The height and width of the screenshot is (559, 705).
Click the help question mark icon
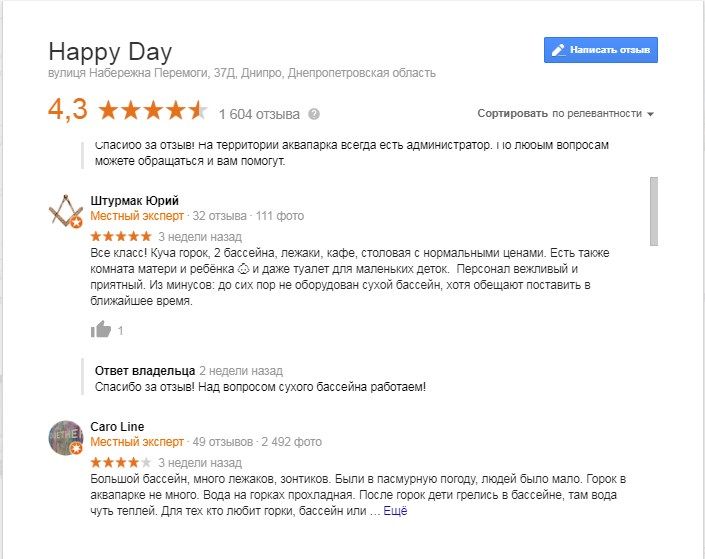pyautogui.click(x=314, y=114)
